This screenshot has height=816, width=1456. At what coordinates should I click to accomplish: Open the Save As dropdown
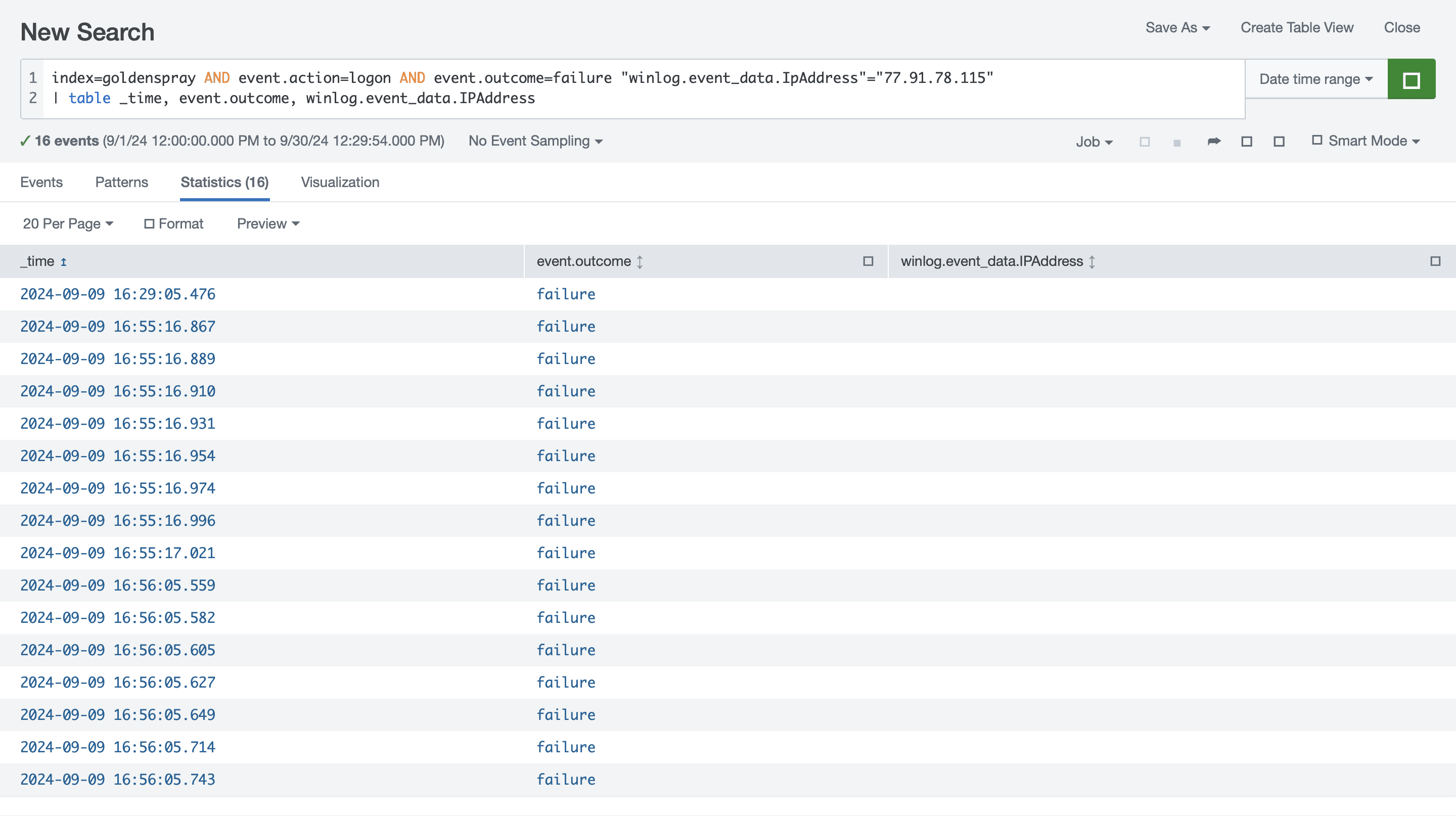tap(1177, 28)
